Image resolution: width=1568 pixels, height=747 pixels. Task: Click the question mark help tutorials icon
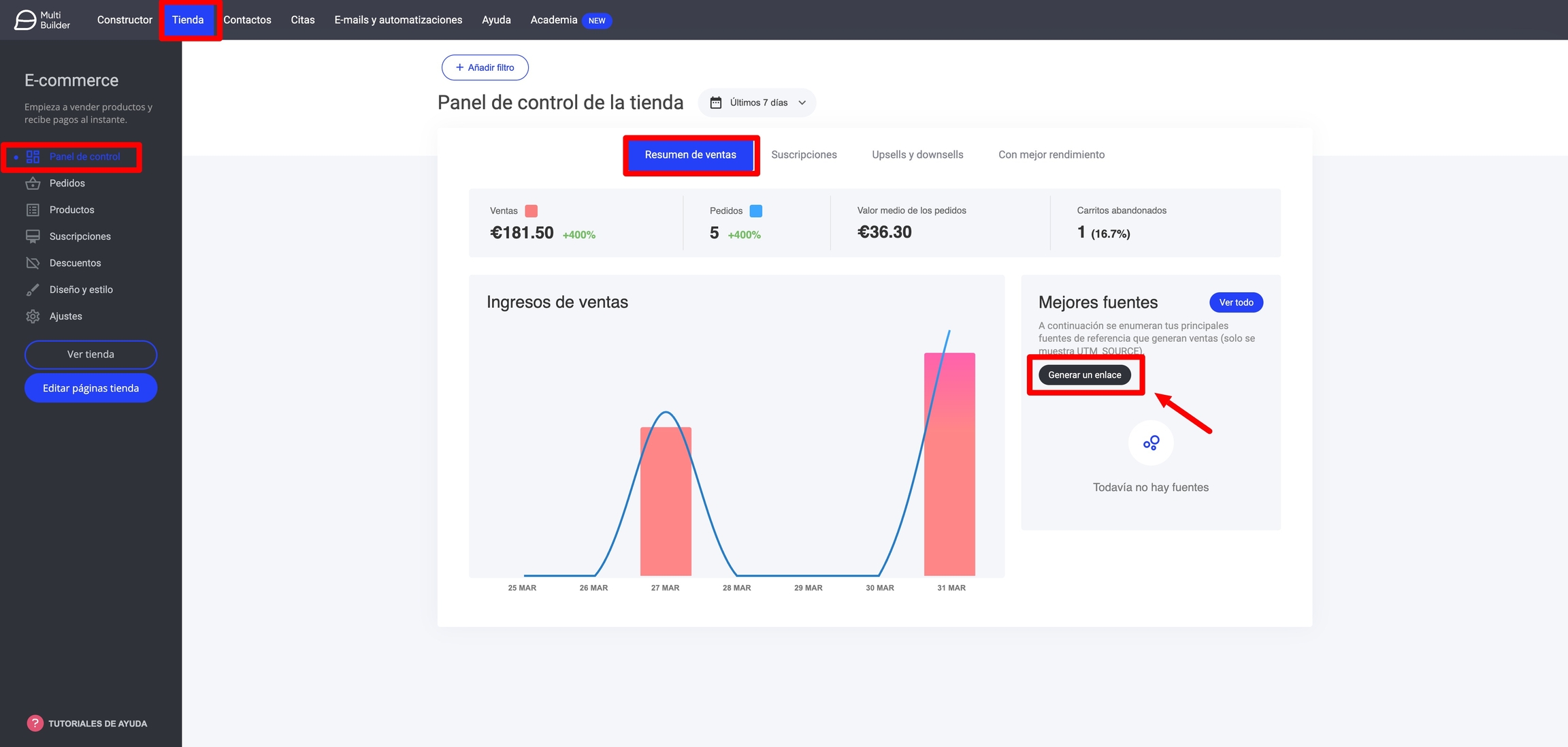point(35,723)
